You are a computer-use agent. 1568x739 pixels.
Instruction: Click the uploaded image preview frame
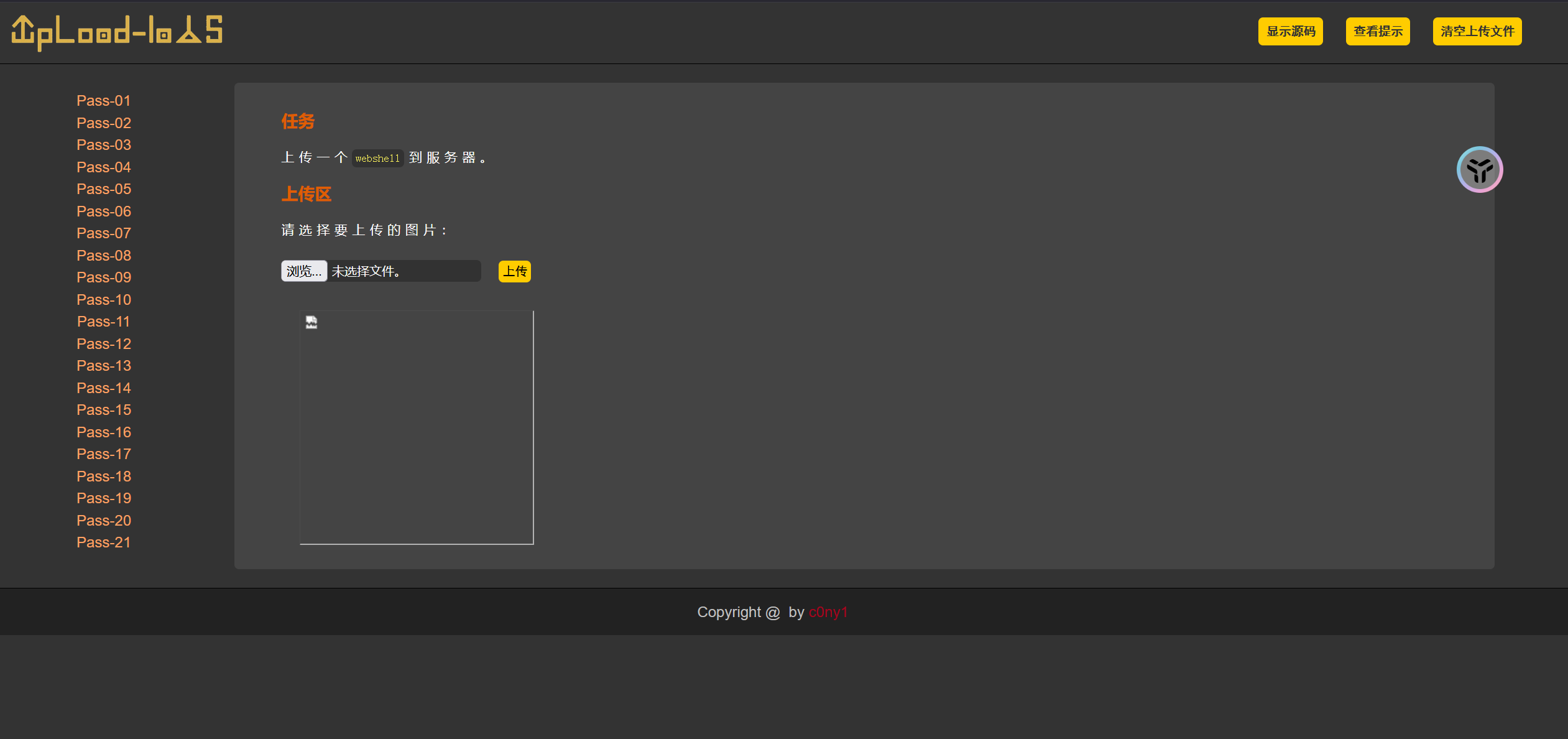click(x=417, y=429)
